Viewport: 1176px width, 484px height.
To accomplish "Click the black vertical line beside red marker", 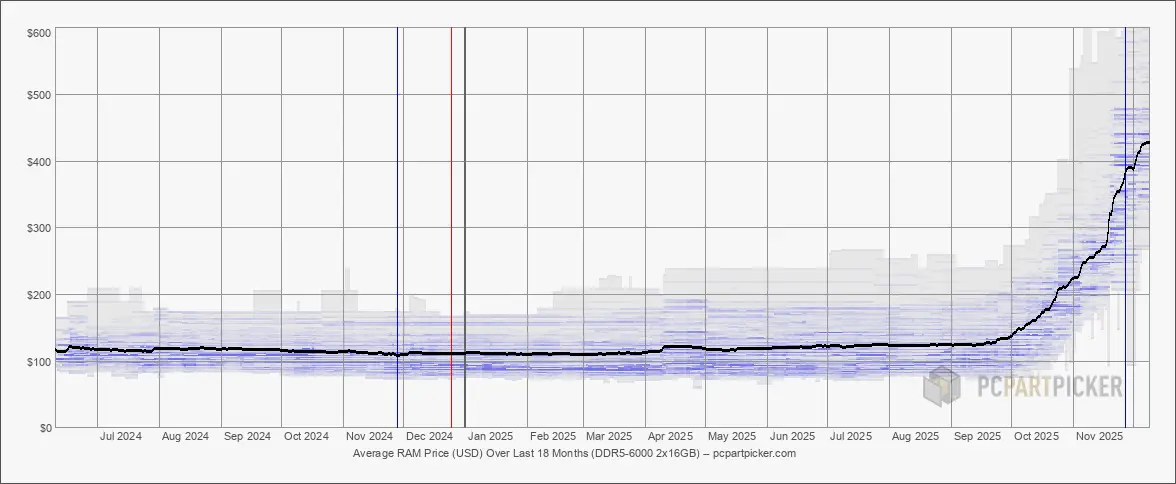I will (465, 230).
